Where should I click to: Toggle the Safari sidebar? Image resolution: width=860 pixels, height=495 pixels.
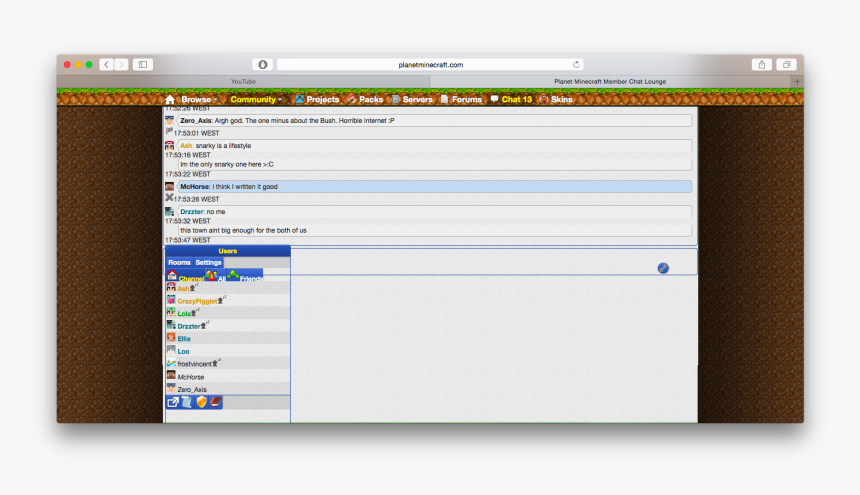pyautogui.click(x=143, y=65)
